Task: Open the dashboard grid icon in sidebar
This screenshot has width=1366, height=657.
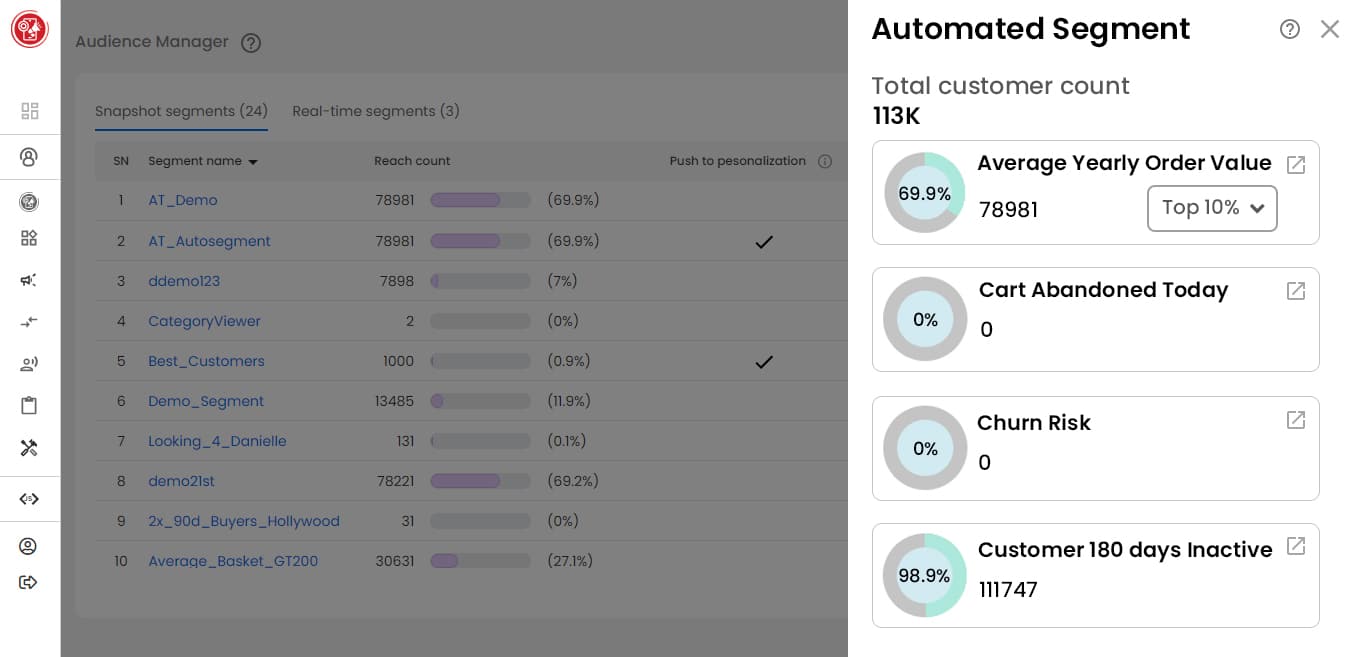Action: [30, 111]
